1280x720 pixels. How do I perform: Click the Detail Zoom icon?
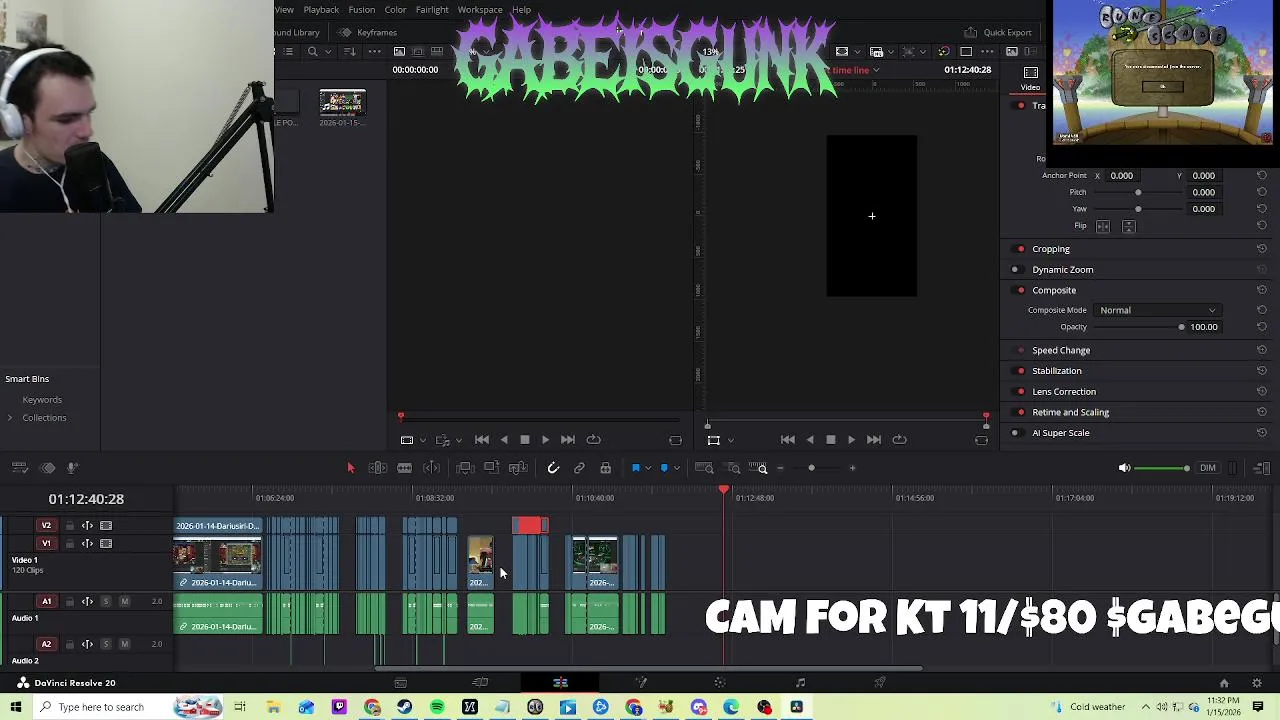click(733, 468)
